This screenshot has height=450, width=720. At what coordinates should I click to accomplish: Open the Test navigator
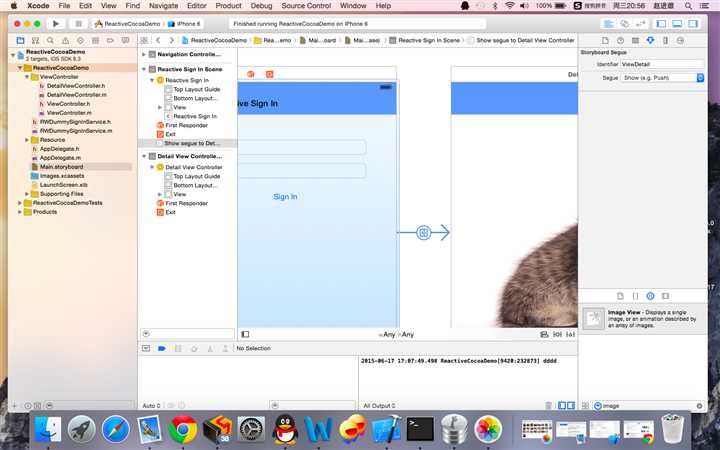coord(80,40)
